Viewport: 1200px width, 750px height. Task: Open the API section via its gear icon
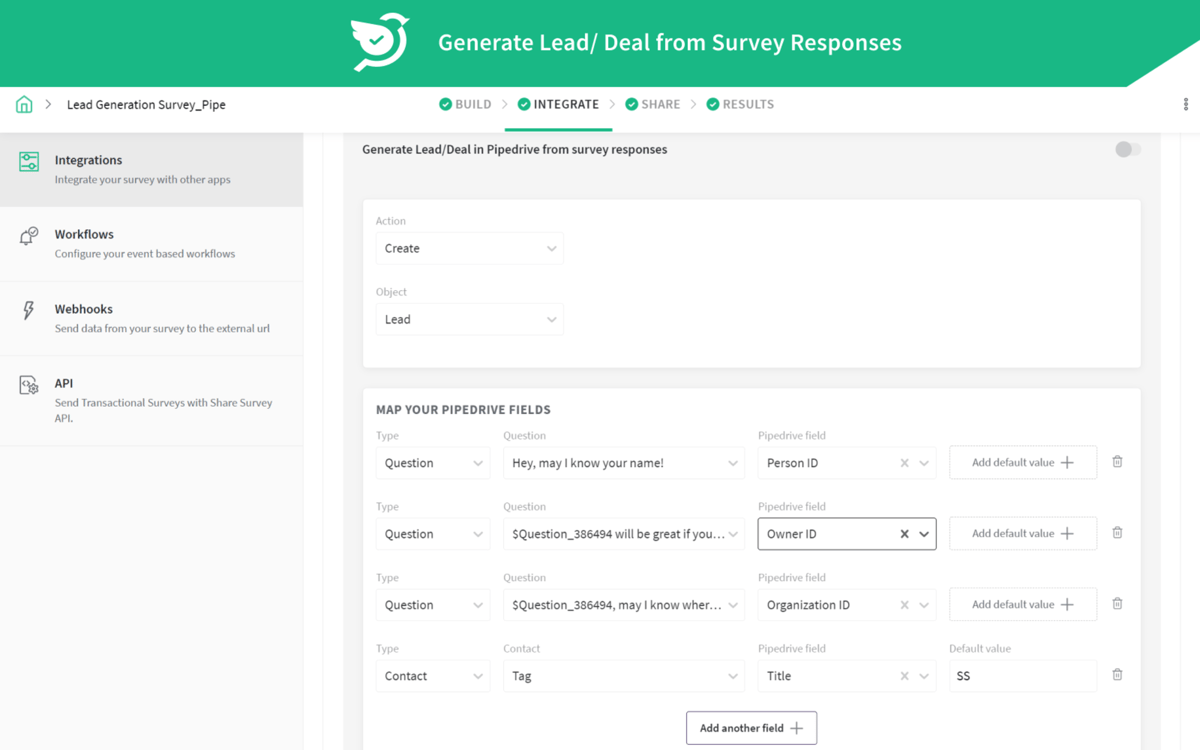pyautogui.click(x=30, y=385)
